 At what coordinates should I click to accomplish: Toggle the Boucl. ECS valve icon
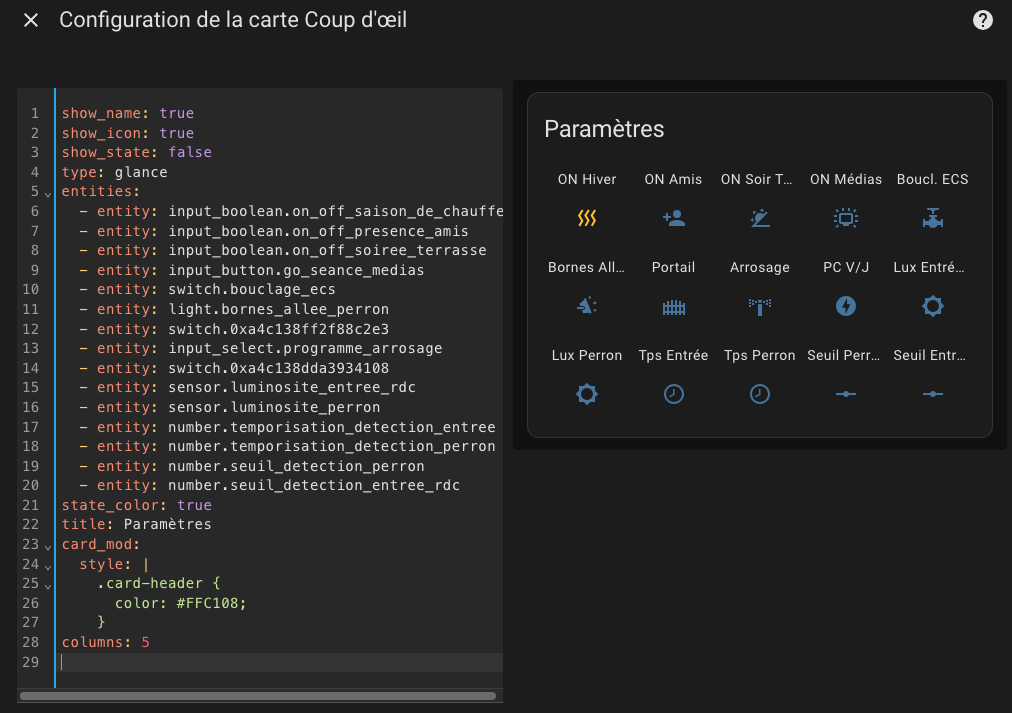point(932,218)
